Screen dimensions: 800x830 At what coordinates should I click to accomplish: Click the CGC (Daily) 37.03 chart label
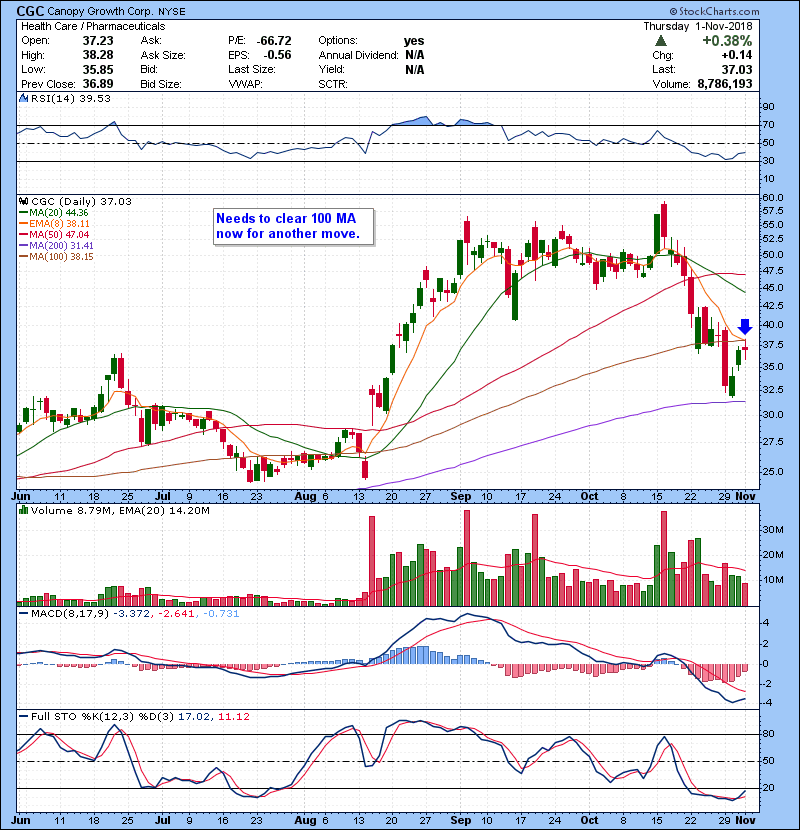(x=82, y=201)
